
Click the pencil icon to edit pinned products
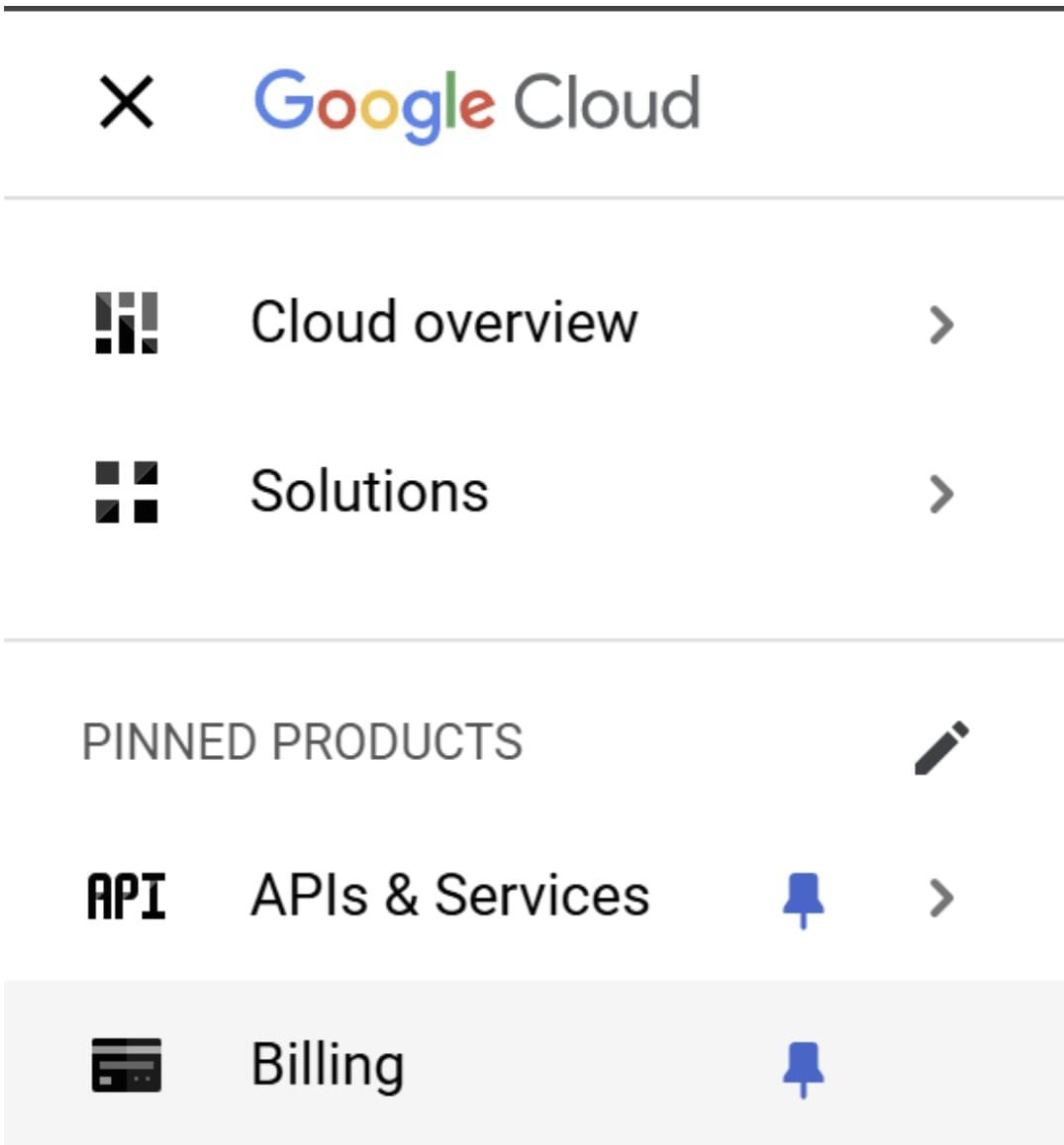pyautogui.click(x=941, y=747)
